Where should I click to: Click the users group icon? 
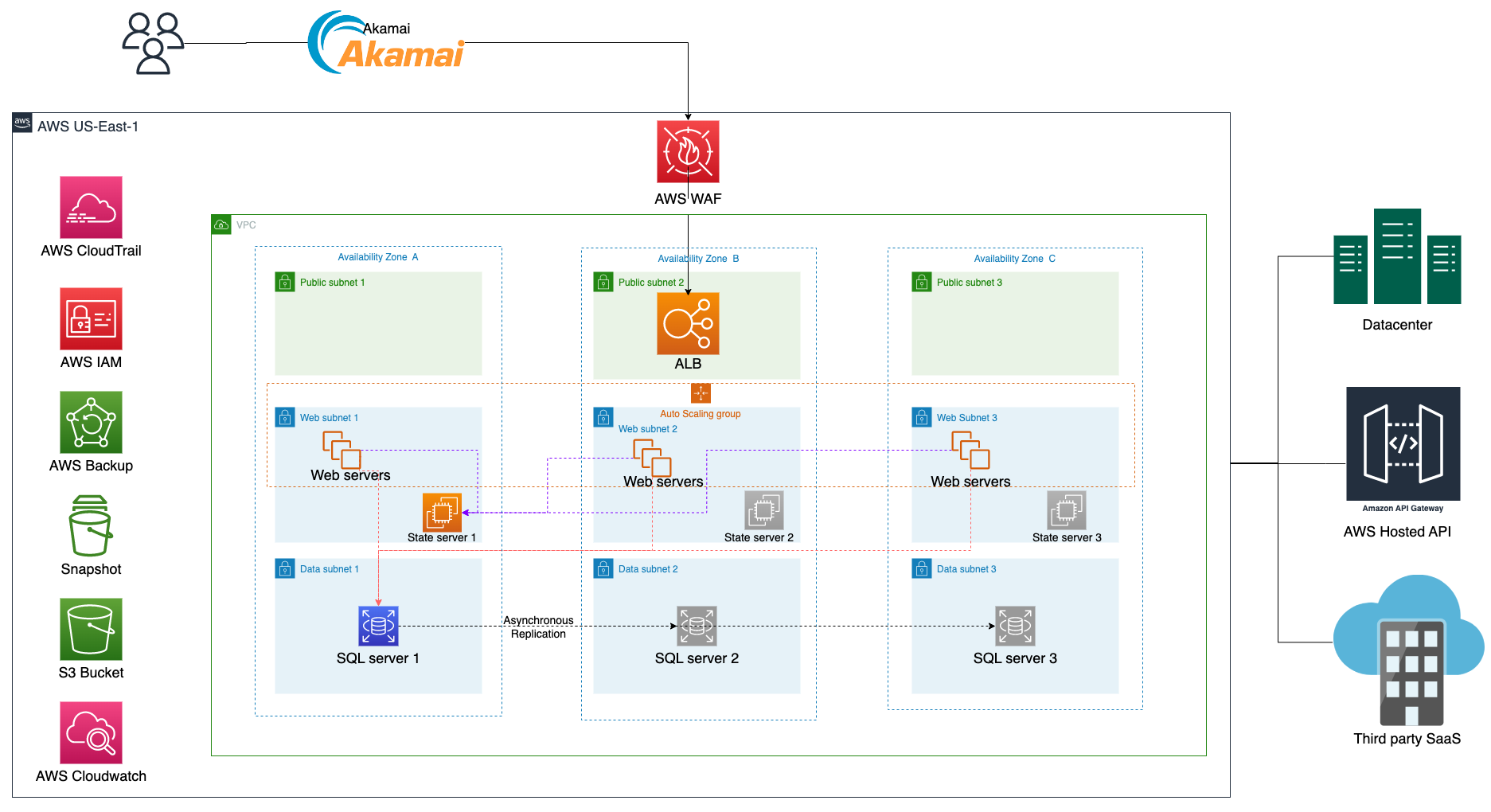tap(153, 43)
